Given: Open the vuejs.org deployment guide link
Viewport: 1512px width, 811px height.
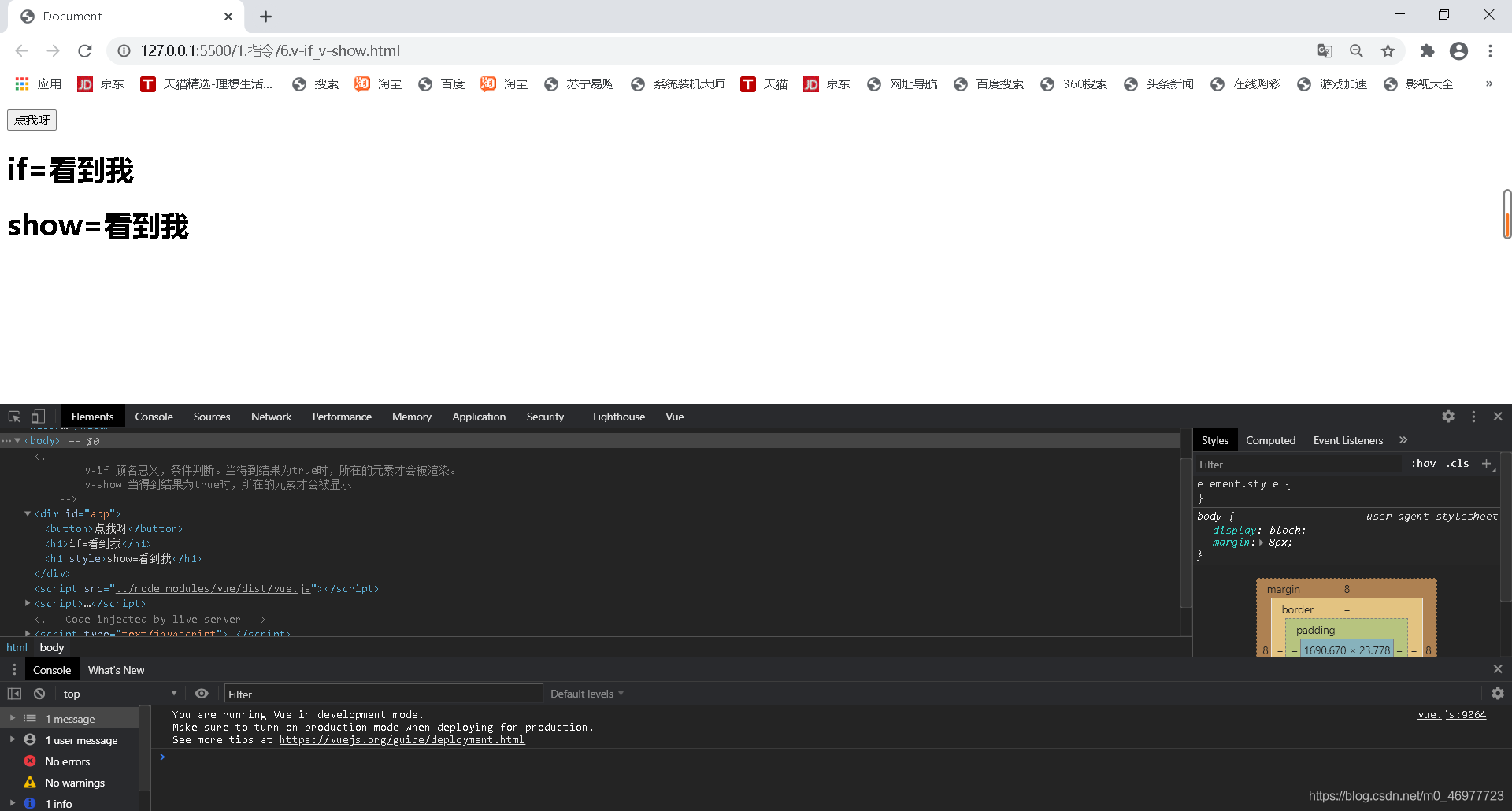Looking at the screenshot, I should pyautogui.click(x=402, y=740).
